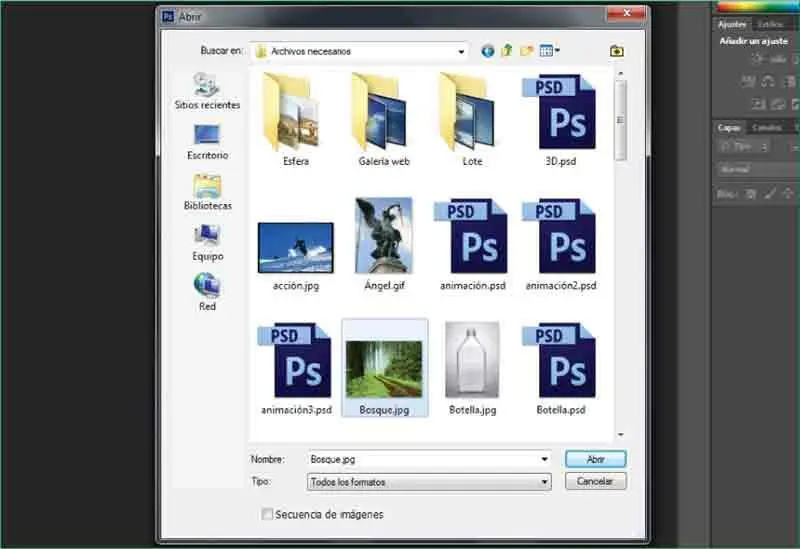This screenshot has width=800, height=549.
Task: Create a new folder with toolbar icon
Action: [x=527, y=50]
